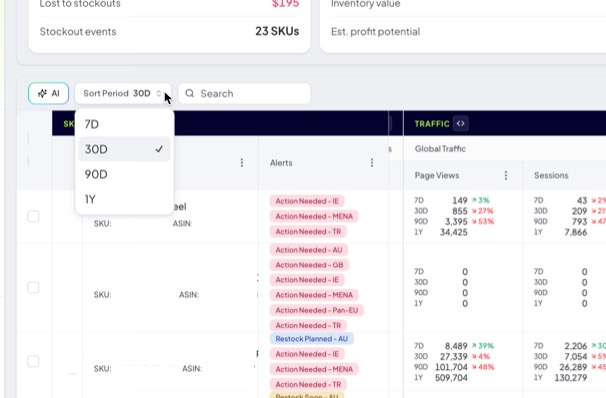Select 30D in the sort period menu
Screen dimensions: 606x398
tap(124, 149)
